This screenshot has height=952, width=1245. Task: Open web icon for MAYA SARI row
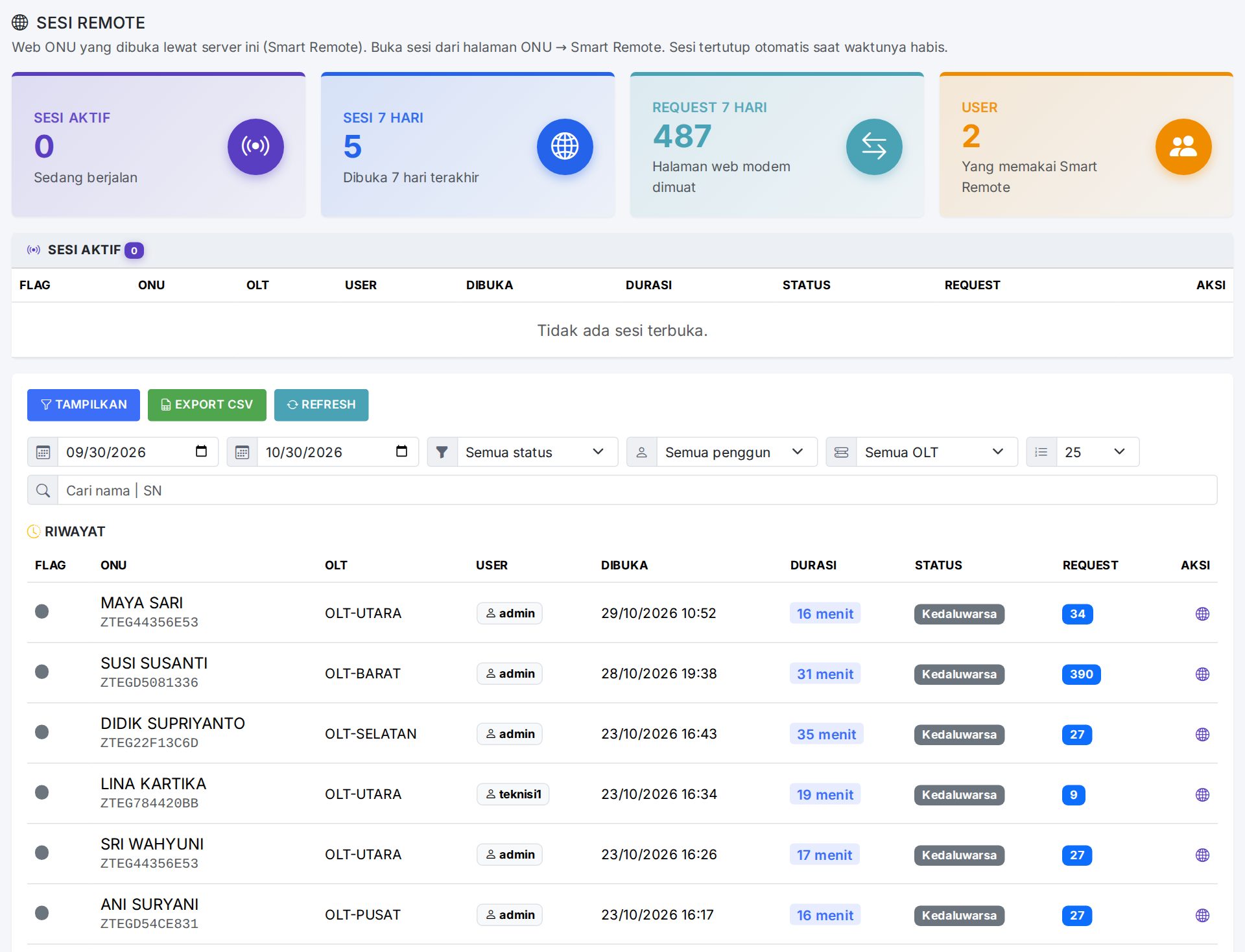point(1202,613)
